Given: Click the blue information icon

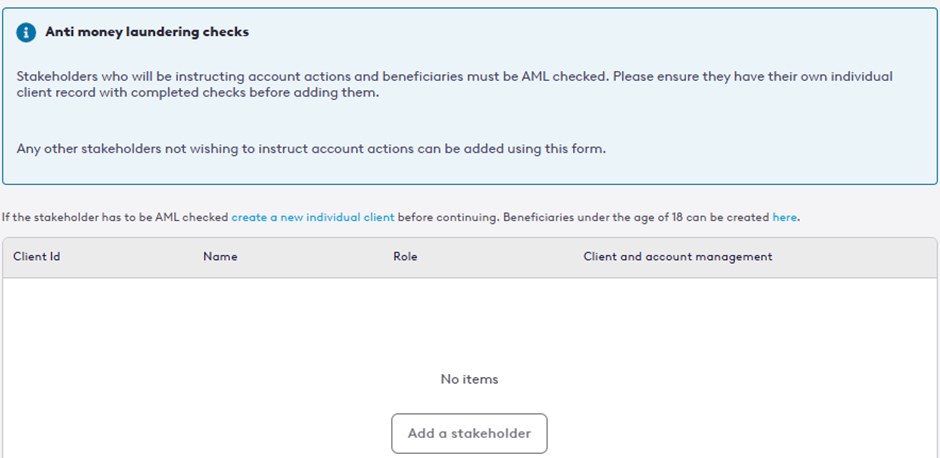Looking at the screenshot, I should tap(26, 32).
